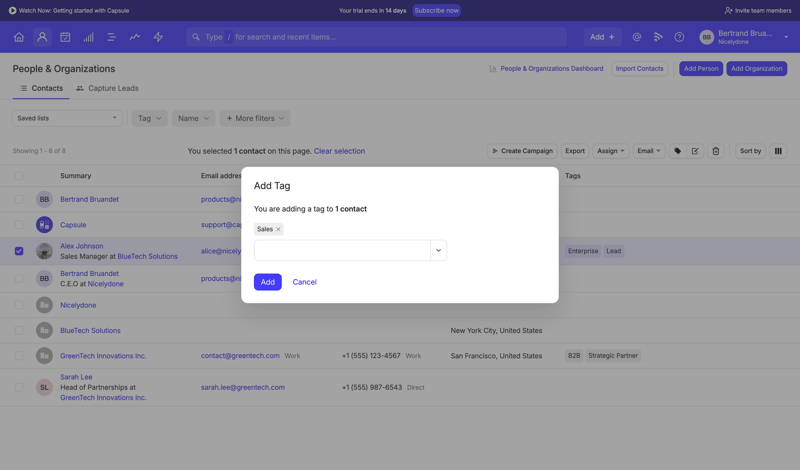800x470 pixels.
Task: Check the BlueTech Solutions row checkbox
Action: (x=19, y=330)
